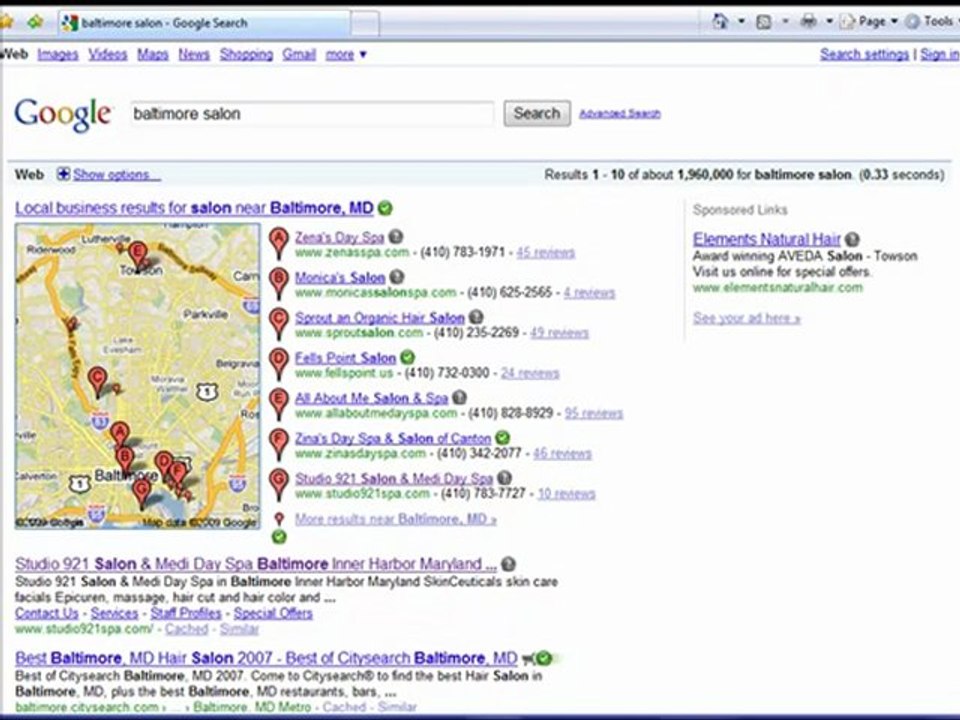Click gray rating icon after Monica's Salon
Screen dimensions: 960x720
coord(397,277)
